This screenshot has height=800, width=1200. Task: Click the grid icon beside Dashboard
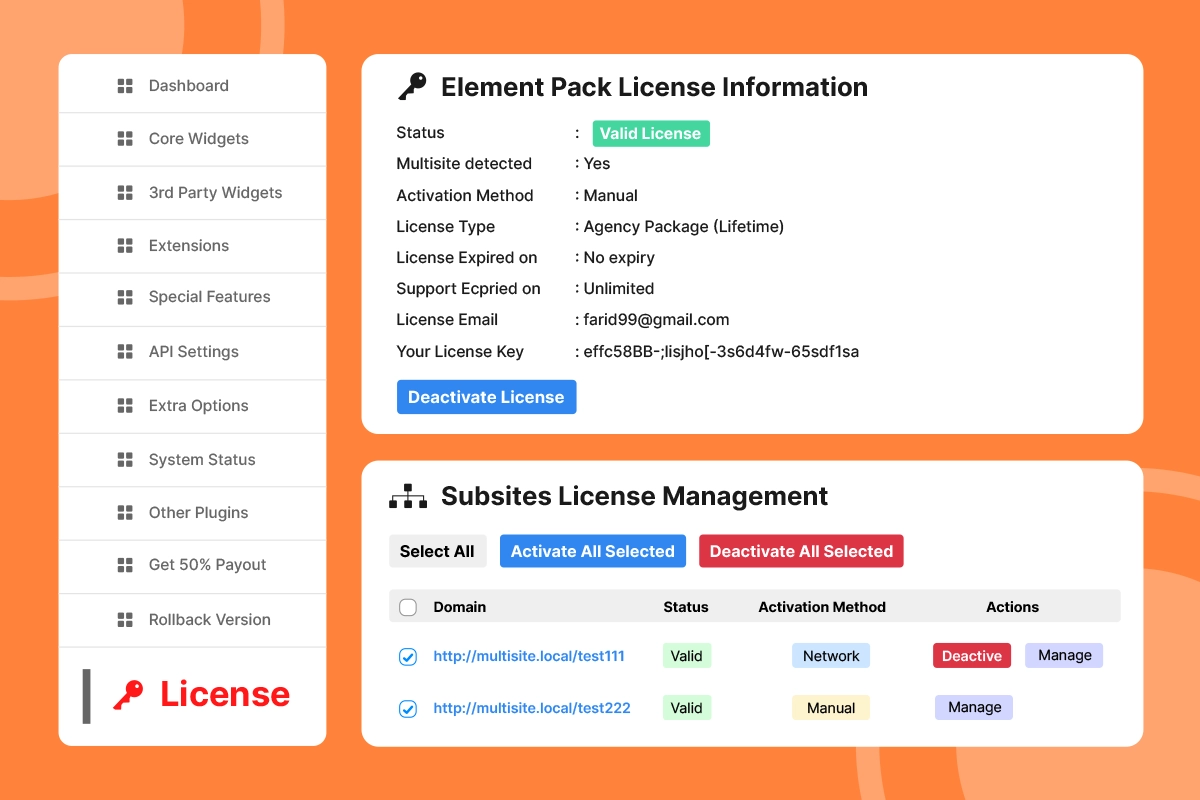tap(125, 86)
